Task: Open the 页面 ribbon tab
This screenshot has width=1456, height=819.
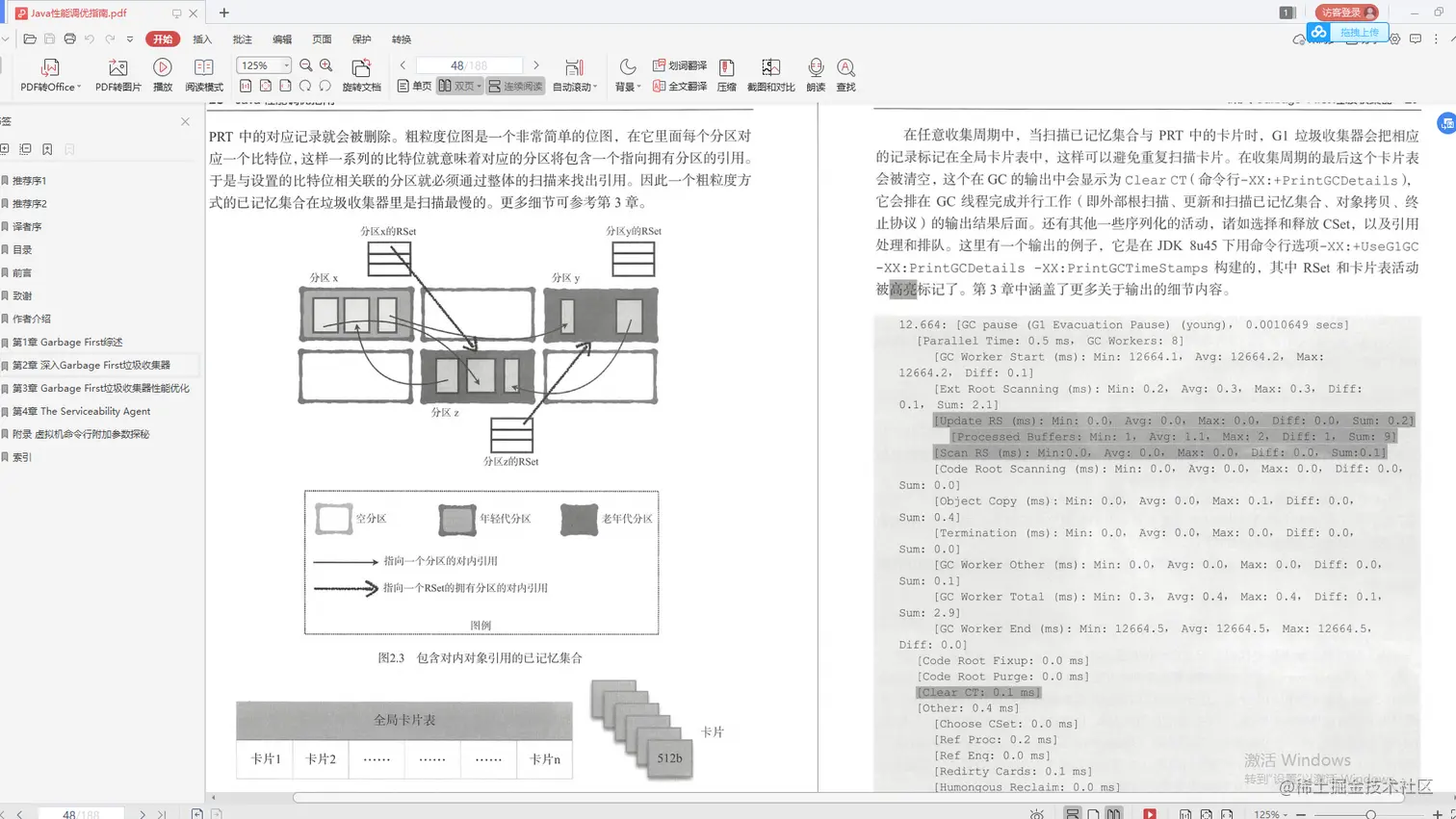Action: click(322, 39)
